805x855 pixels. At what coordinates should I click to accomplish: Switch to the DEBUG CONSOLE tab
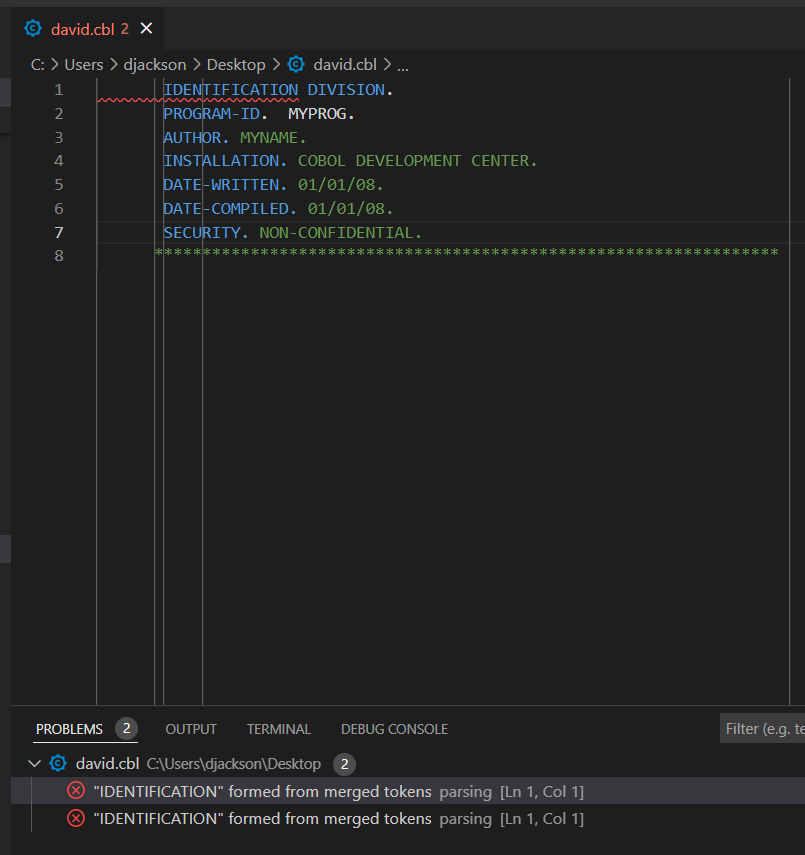(394, 729)
